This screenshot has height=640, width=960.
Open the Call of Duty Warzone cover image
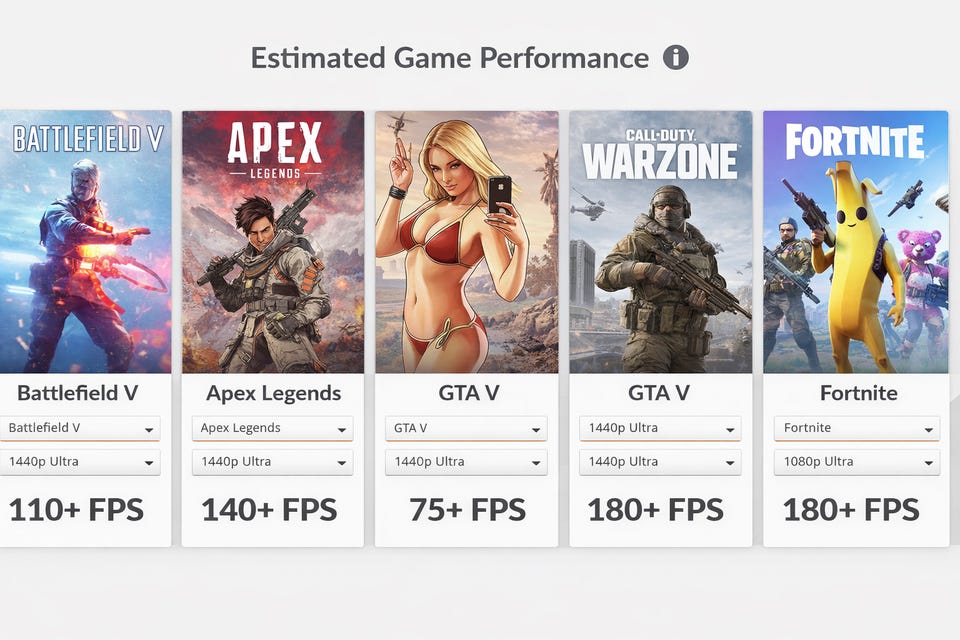click(660, 241)
